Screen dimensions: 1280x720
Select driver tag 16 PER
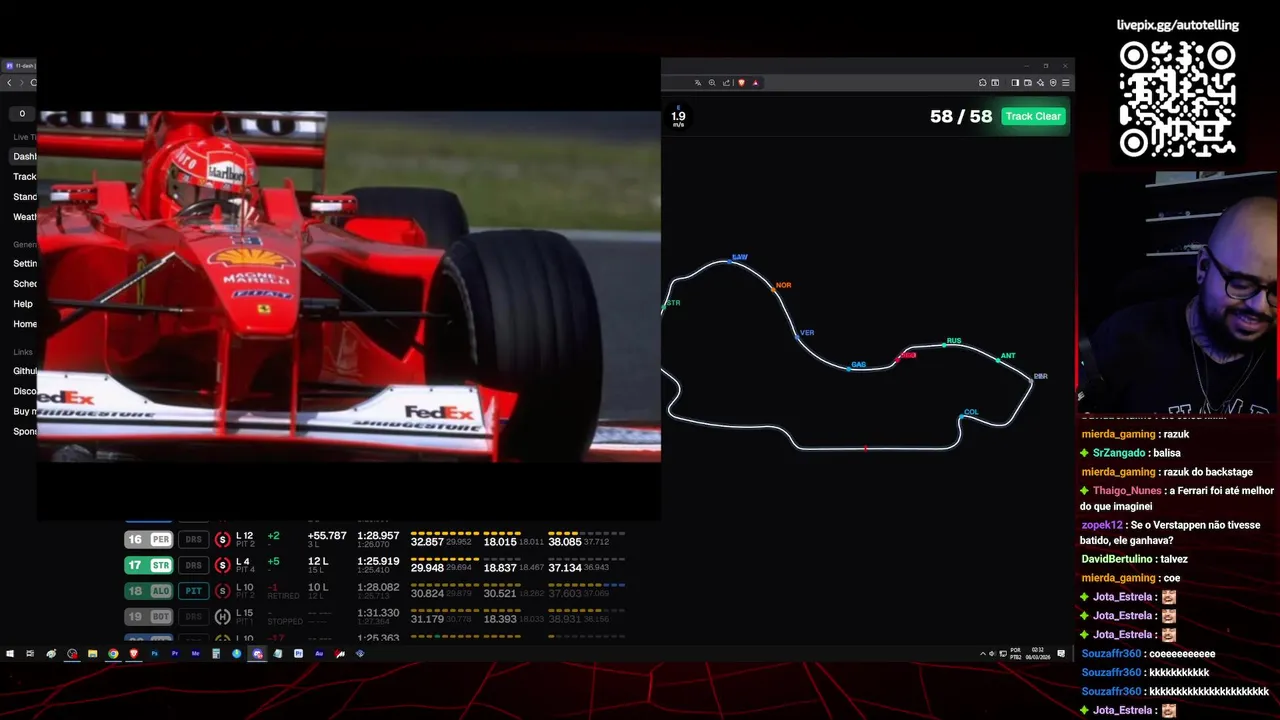click(x=148, y=540)
